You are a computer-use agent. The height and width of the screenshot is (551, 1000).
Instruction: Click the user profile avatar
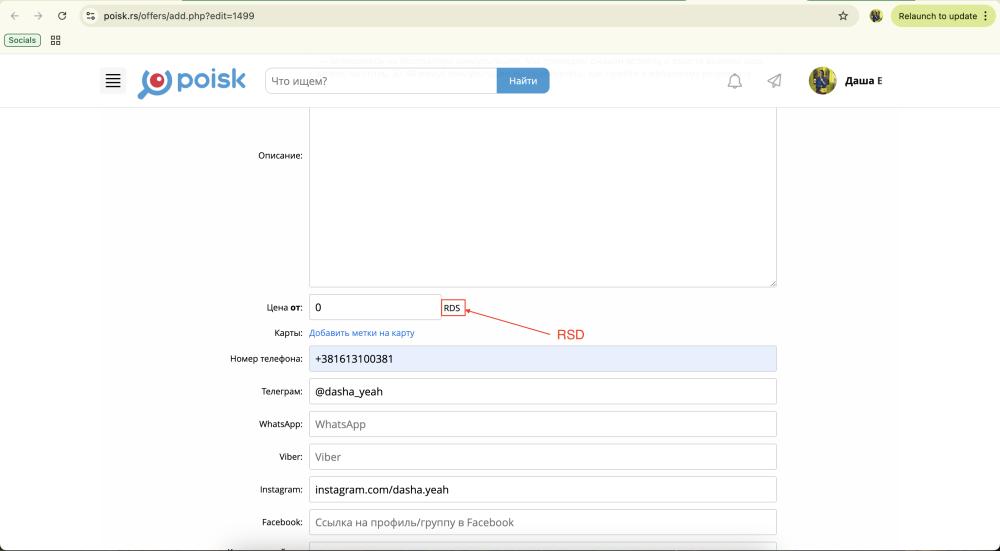(822, 81)
